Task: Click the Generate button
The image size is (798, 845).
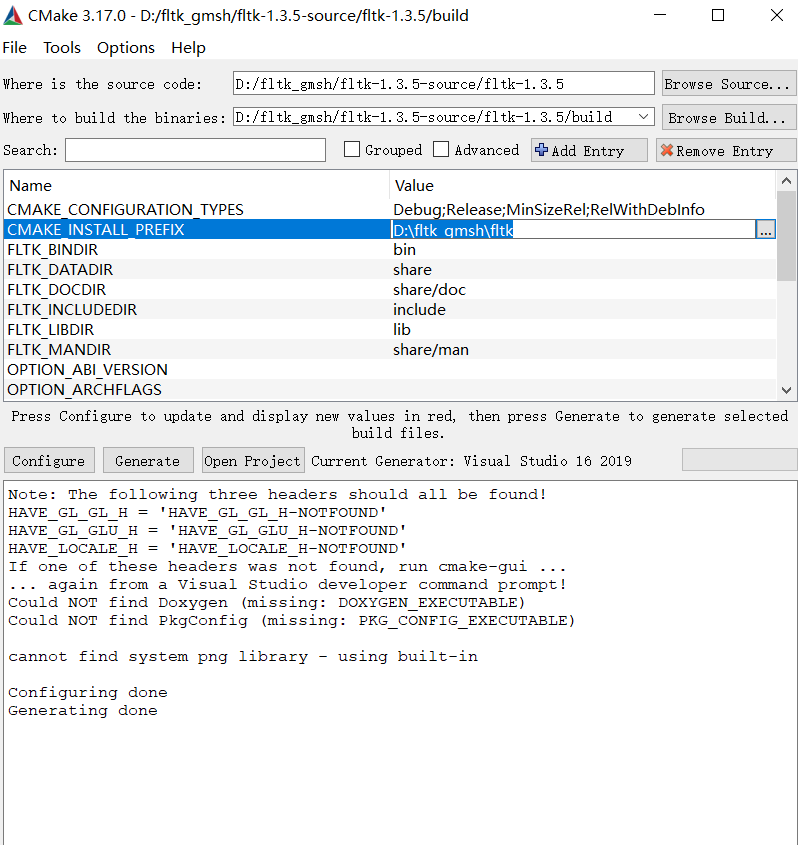Action: [x=148, y=461]
